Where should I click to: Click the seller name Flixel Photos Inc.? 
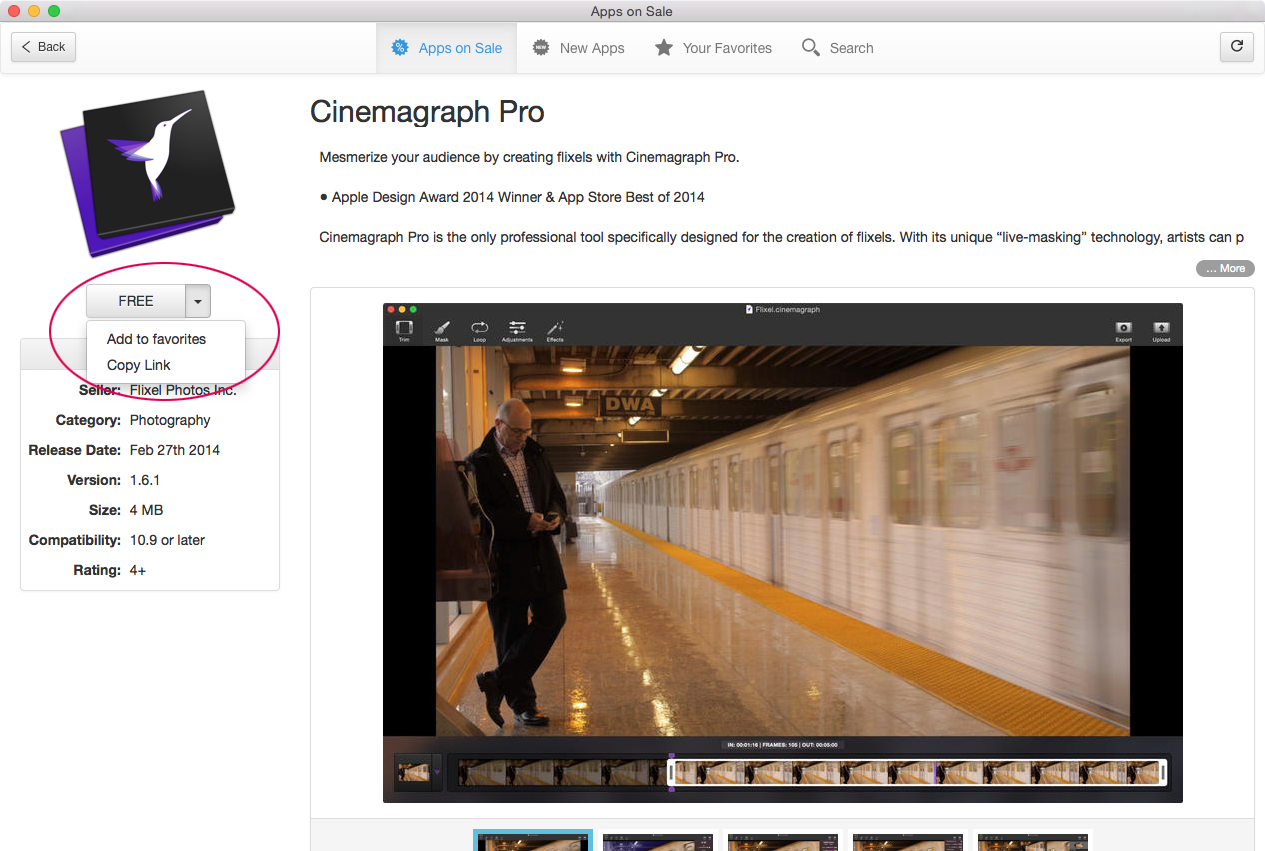183,390
